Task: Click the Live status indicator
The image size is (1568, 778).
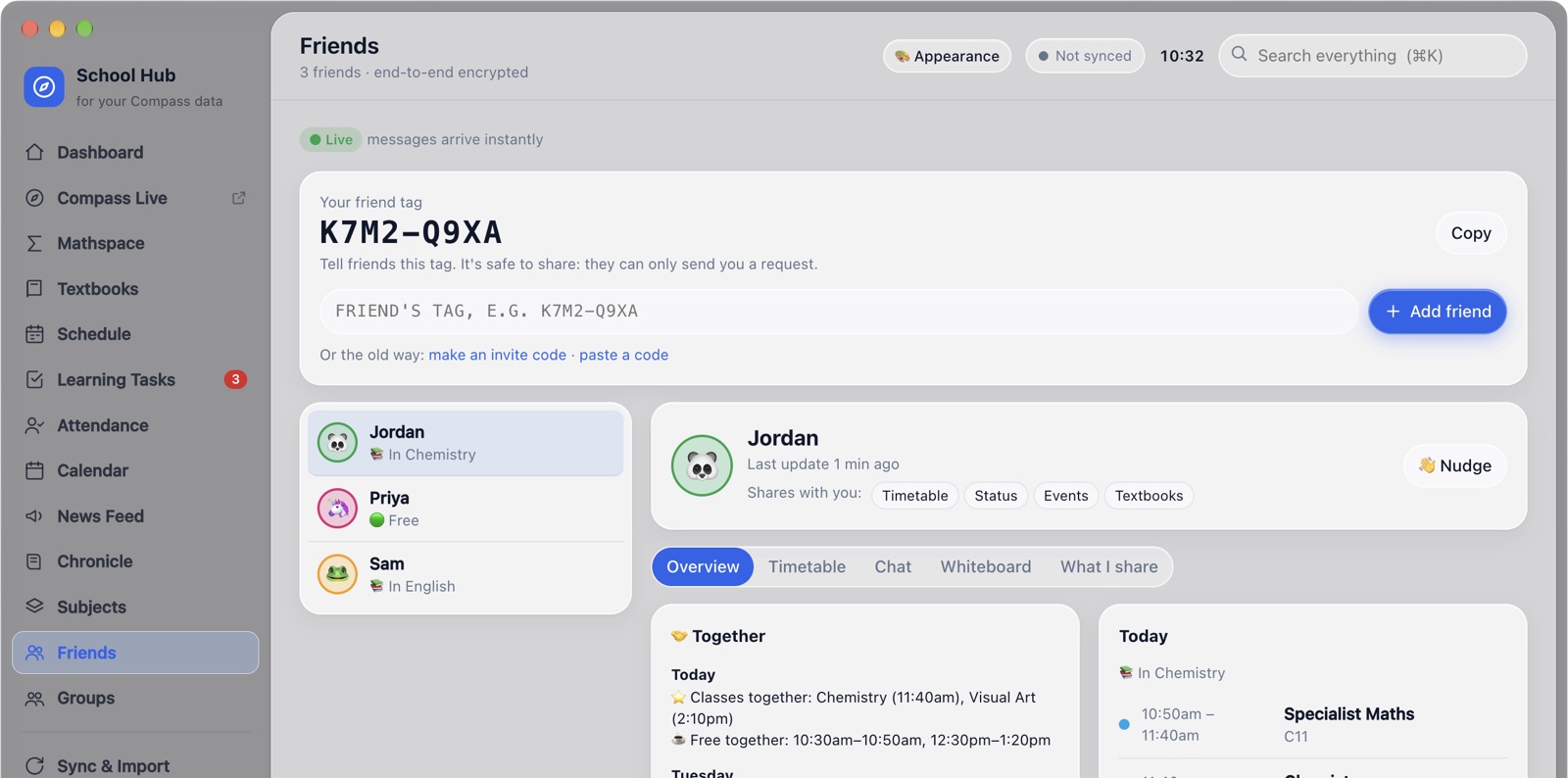Action: click(x=330, y=139)
